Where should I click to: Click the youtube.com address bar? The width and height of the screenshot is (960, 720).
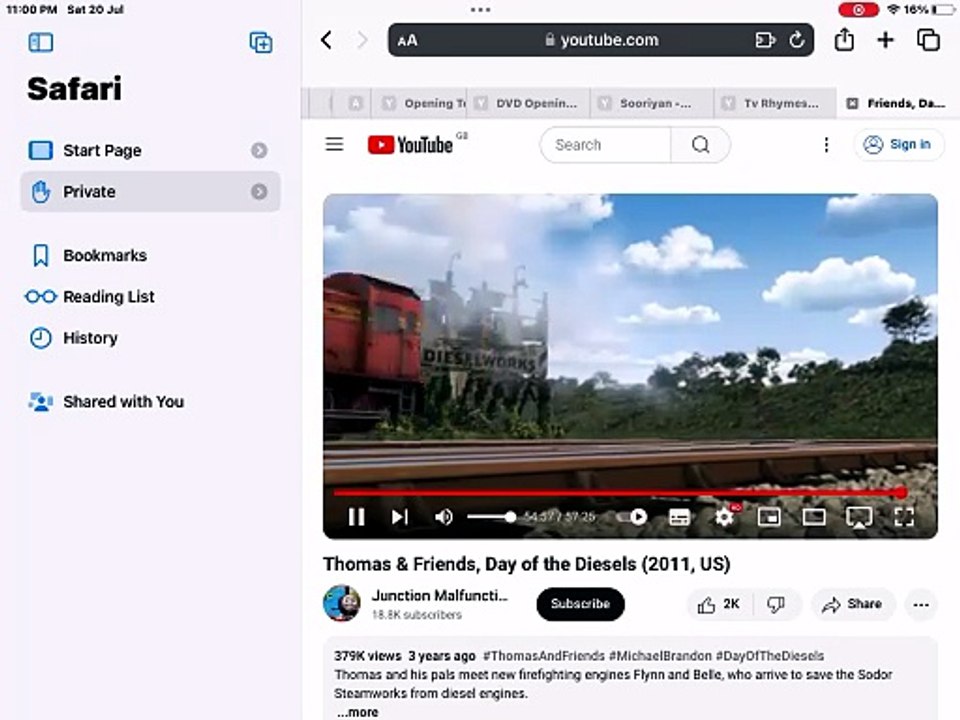[x=601, y=40]
